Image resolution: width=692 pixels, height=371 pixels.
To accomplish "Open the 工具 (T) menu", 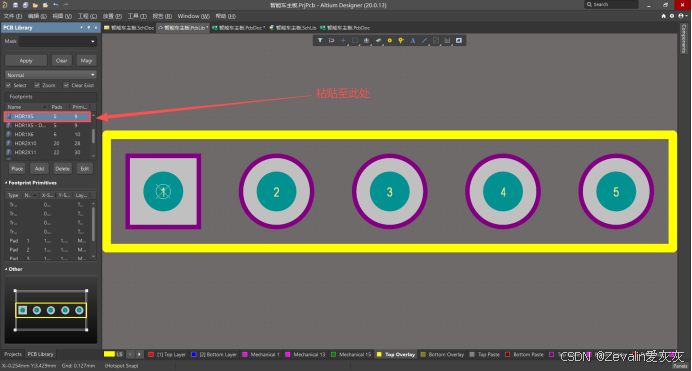I will click(137, 16).
